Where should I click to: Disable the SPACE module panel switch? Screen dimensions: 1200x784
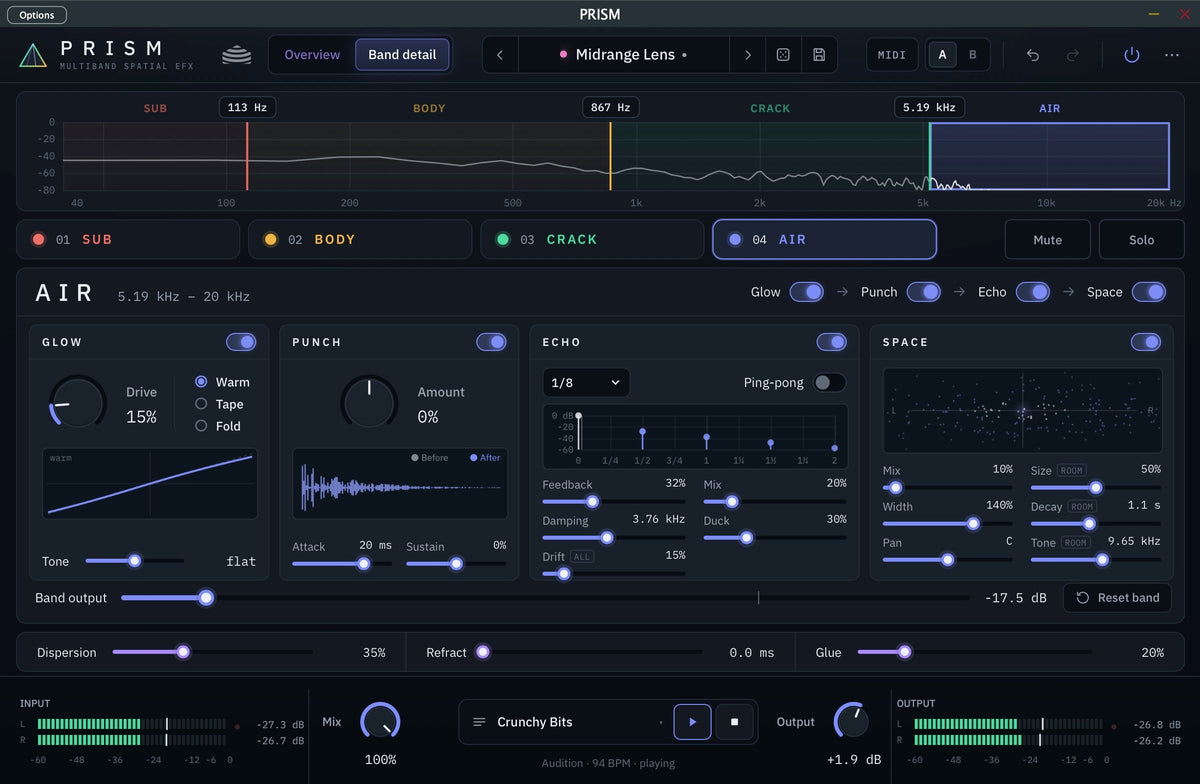coord(1146,342)
